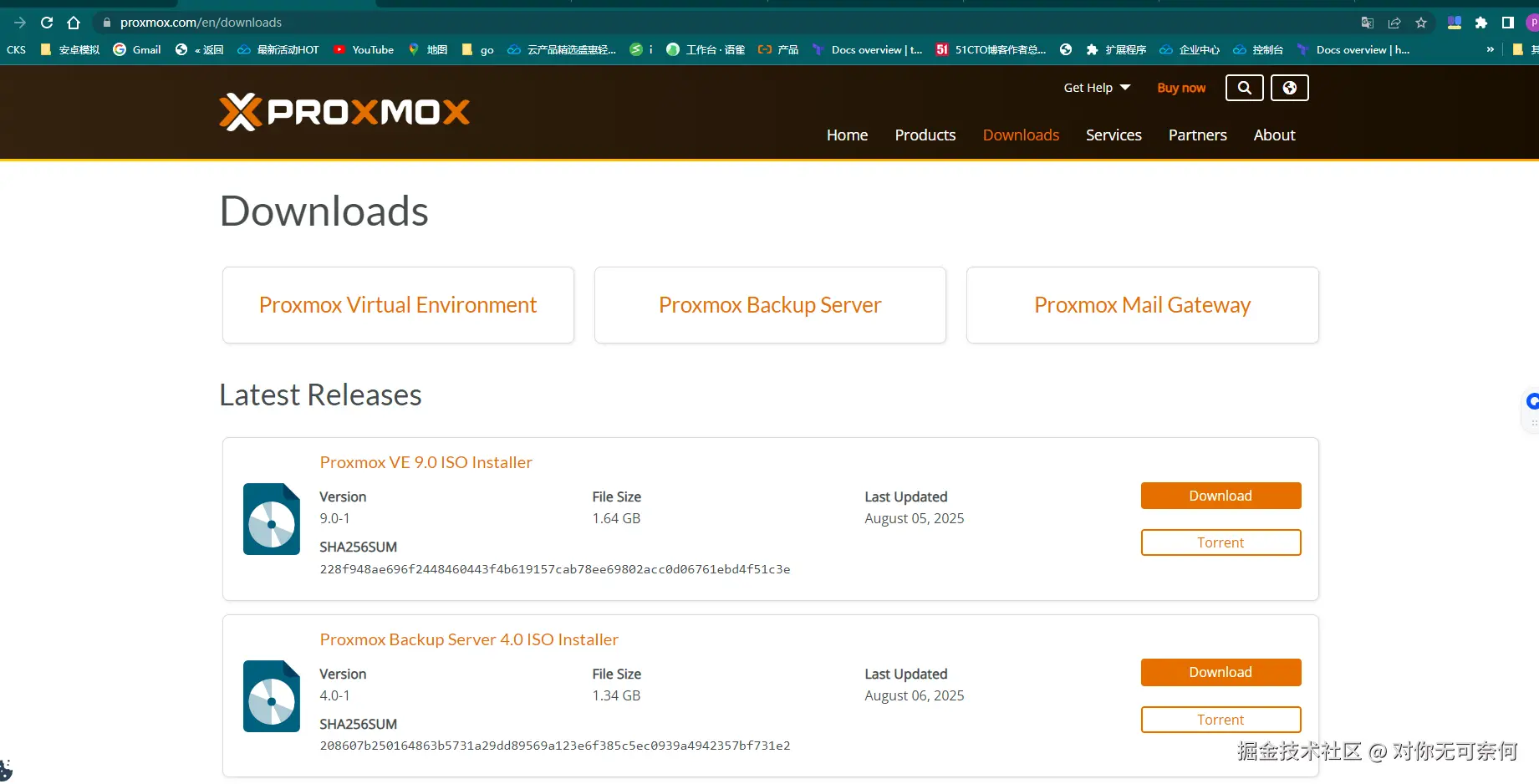Open the « 返回 bookmark
This screenshot has height=784, width=1539.
click(199, 50)
